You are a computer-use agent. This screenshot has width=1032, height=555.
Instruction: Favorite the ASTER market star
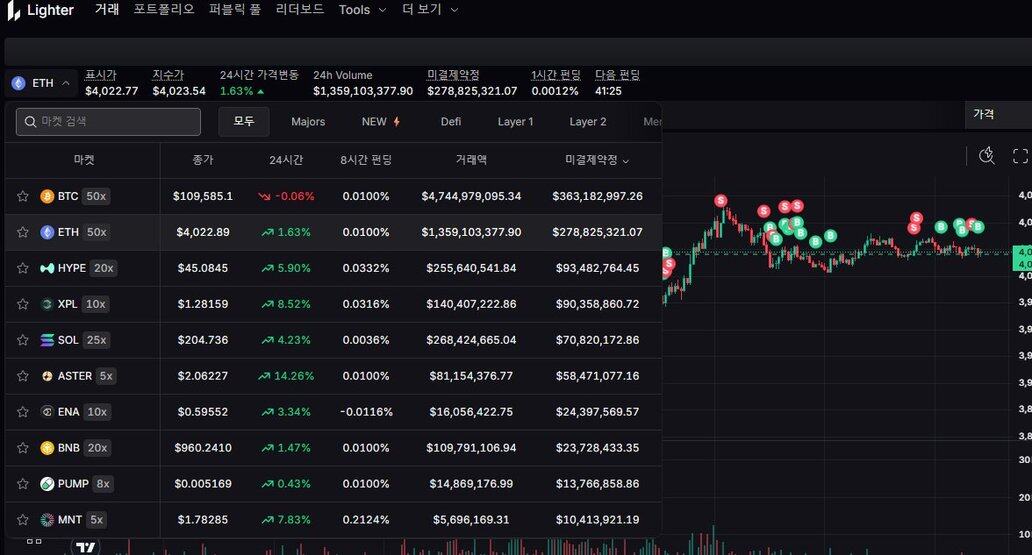[22, 376]
